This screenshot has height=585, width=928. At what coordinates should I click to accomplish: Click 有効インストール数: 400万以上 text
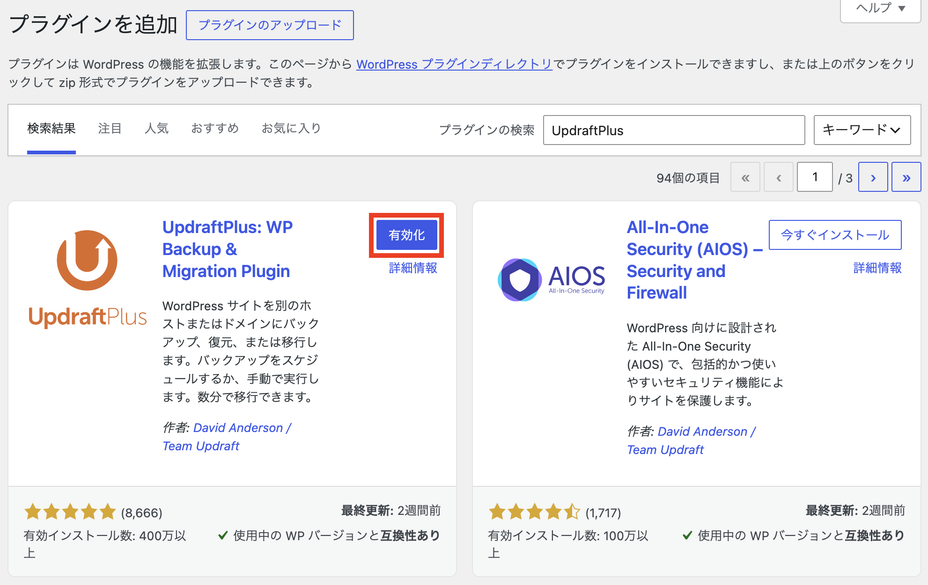[x=105, y=544]
